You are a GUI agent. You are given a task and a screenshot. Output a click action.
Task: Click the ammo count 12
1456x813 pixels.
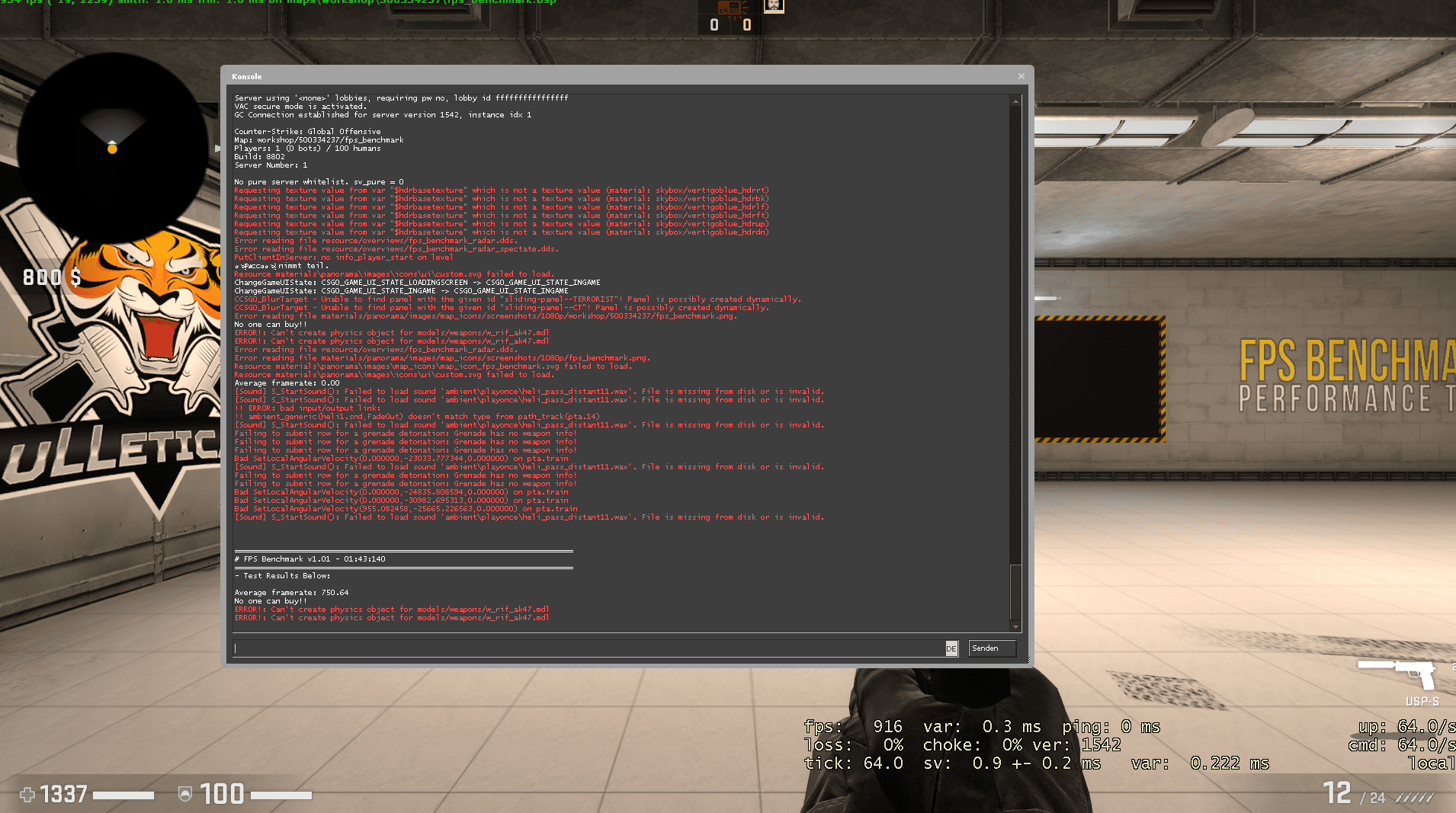tap(1337, 793)
